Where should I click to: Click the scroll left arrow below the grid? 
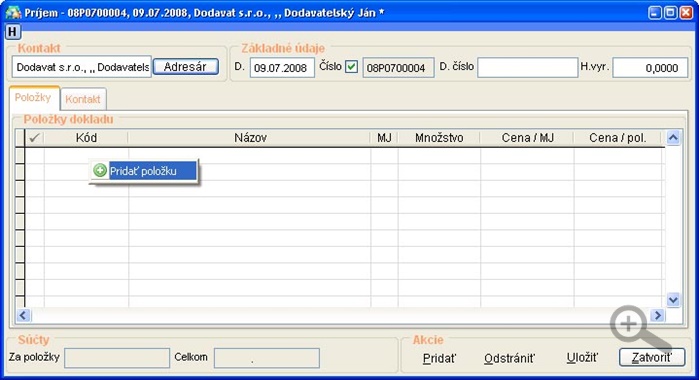tap(23, 315)
